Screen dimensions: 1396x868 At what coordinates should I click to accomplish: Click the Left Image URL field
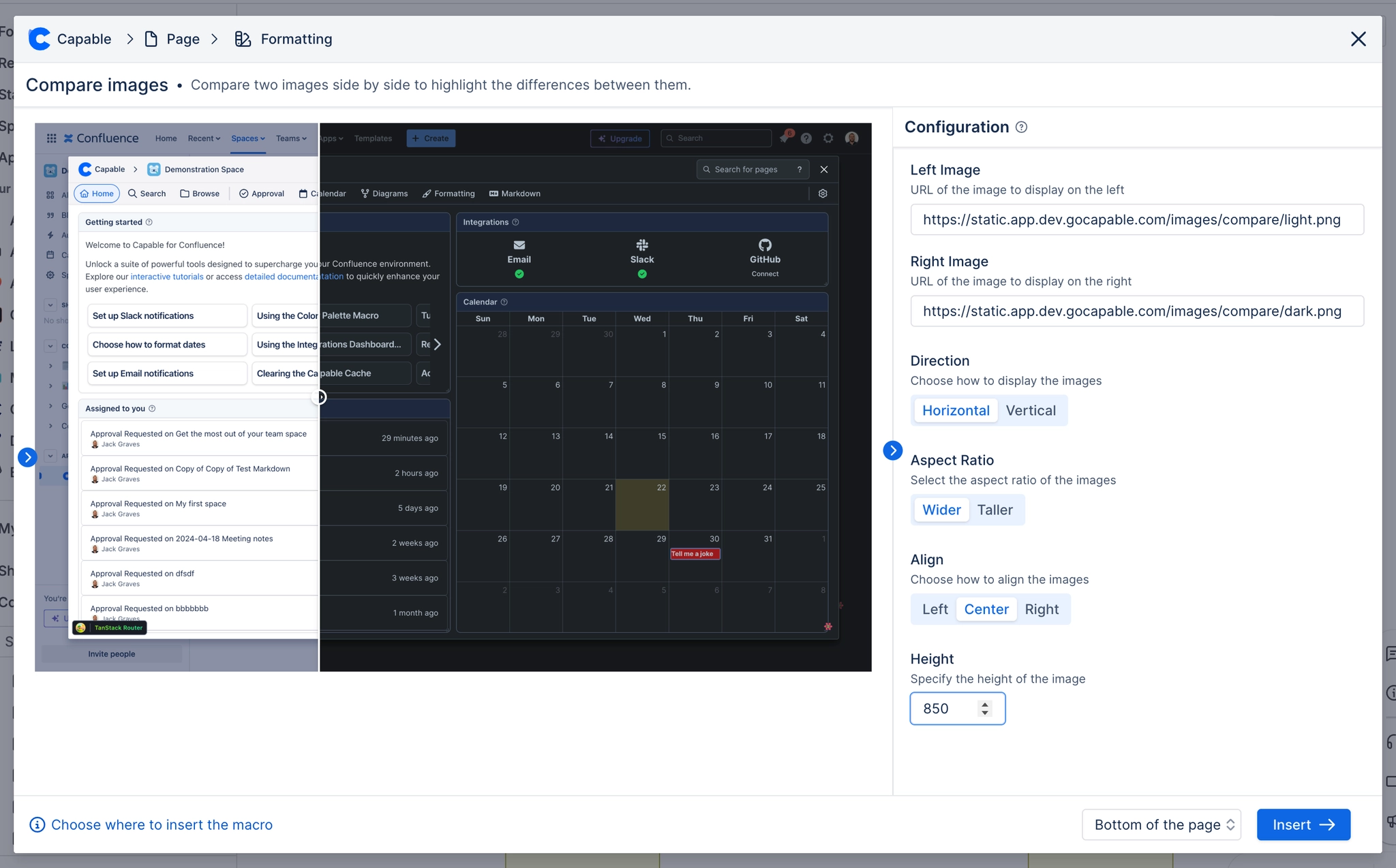[1135, 219]
